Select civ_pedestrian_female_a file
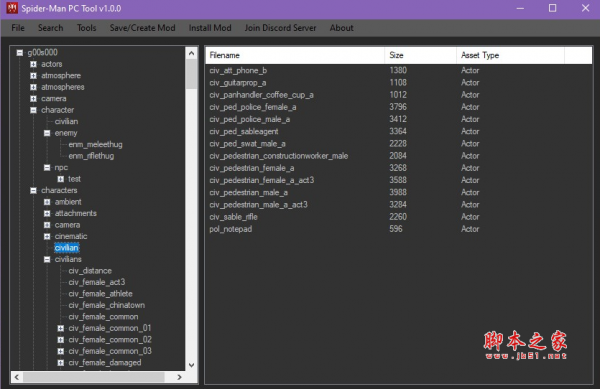The width and height of the screenshot is (600, 389). pos(398,168)
